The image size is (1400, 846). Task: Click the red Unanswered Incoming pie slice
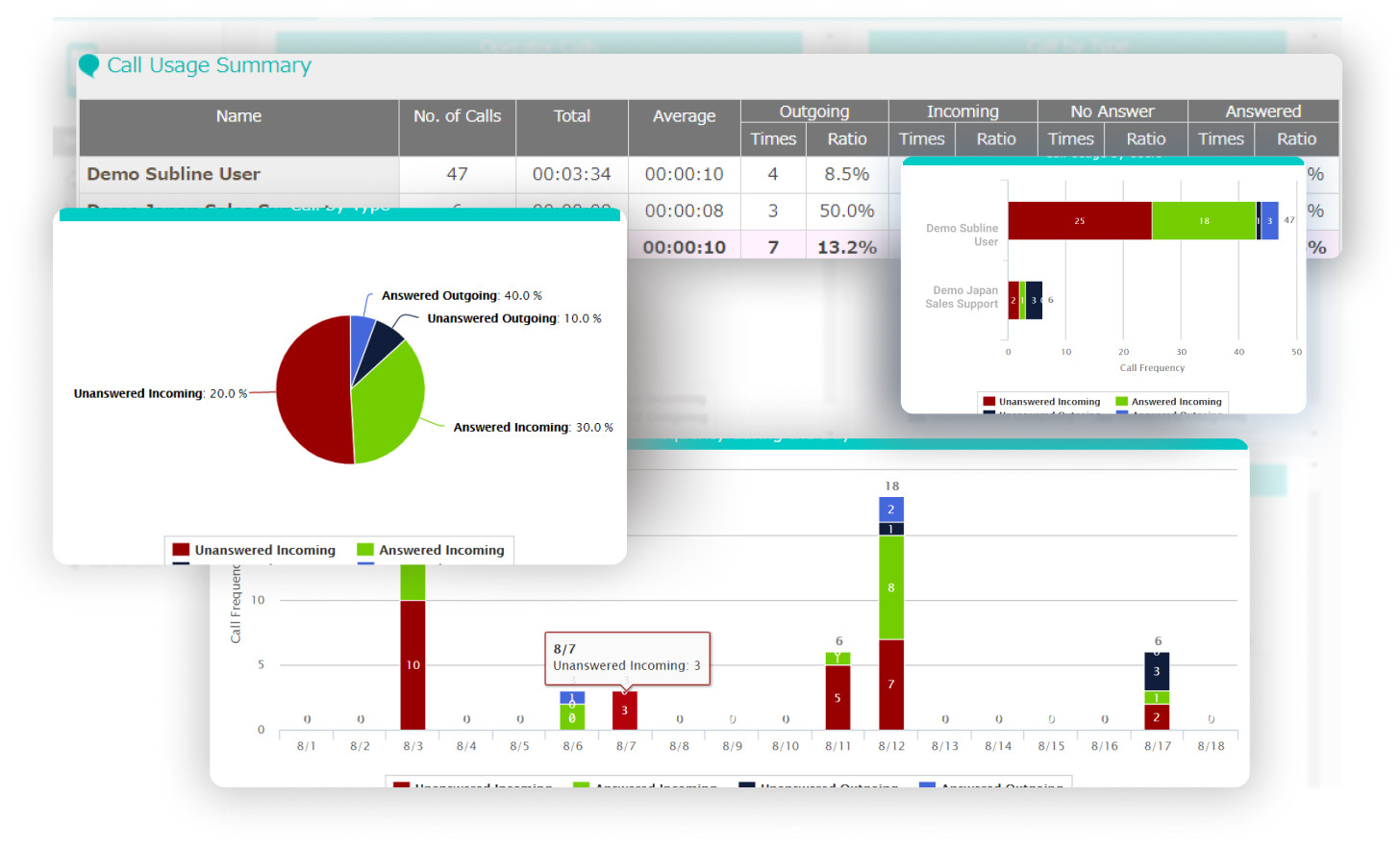[310, 394]
